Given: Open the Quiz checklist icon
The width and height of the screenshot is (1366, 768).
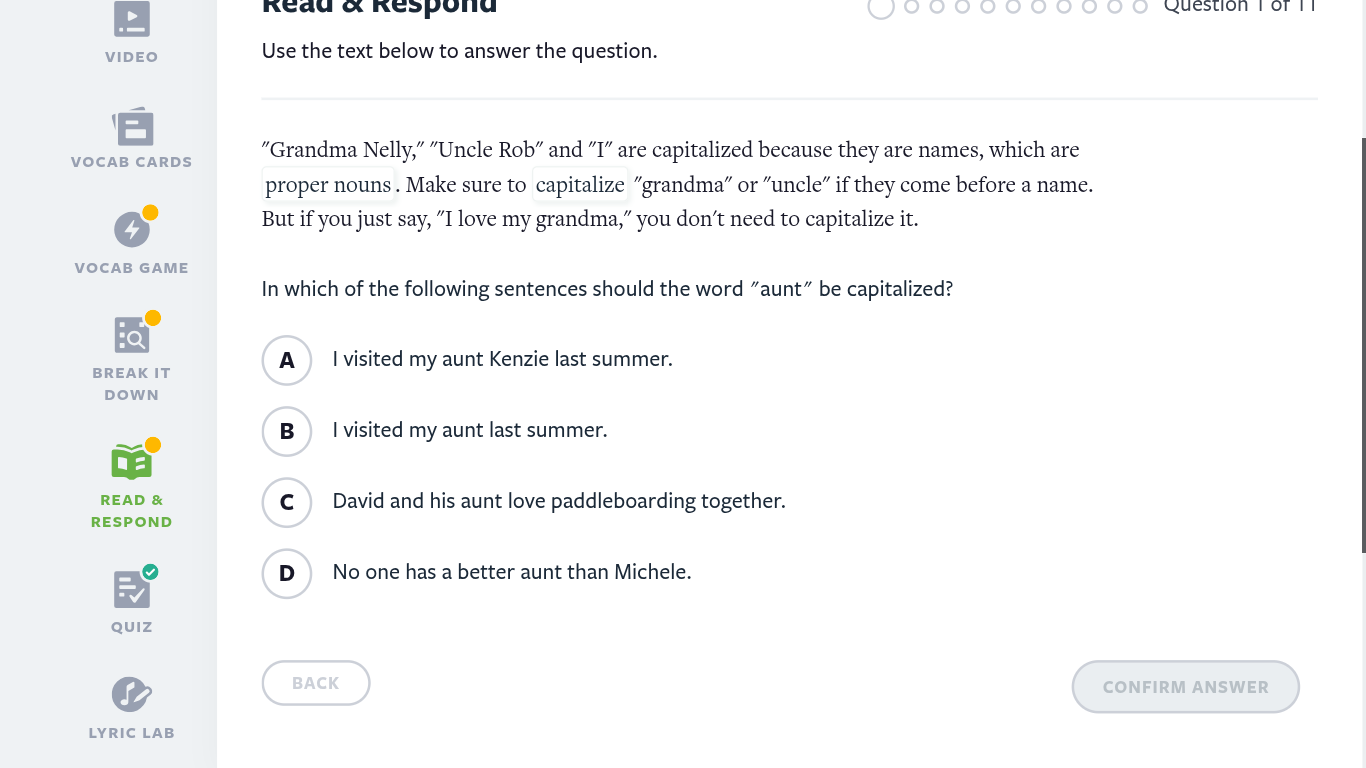Looking at the screenshot, I should 132,589.
